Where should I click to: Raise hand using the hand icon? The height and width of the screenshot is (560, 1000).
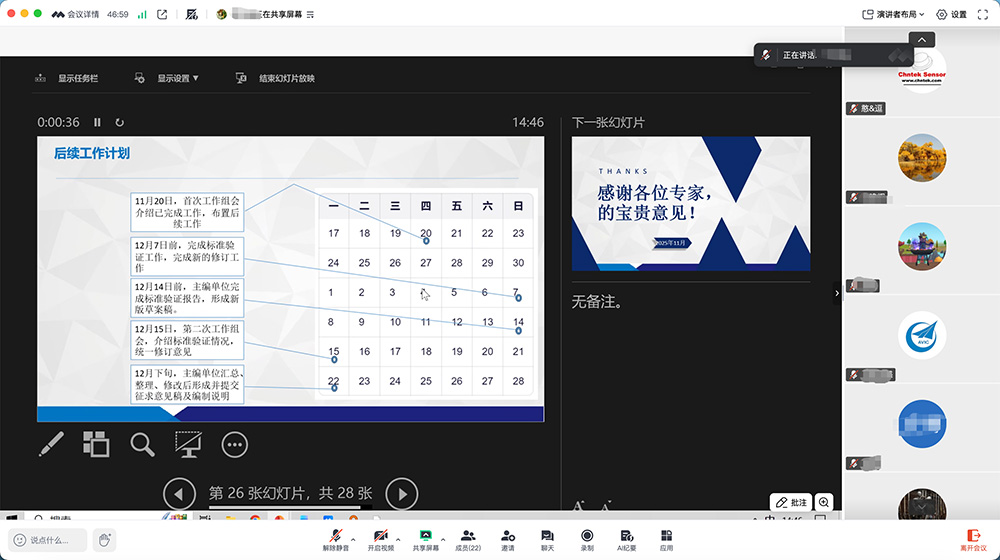coord(104,540)
